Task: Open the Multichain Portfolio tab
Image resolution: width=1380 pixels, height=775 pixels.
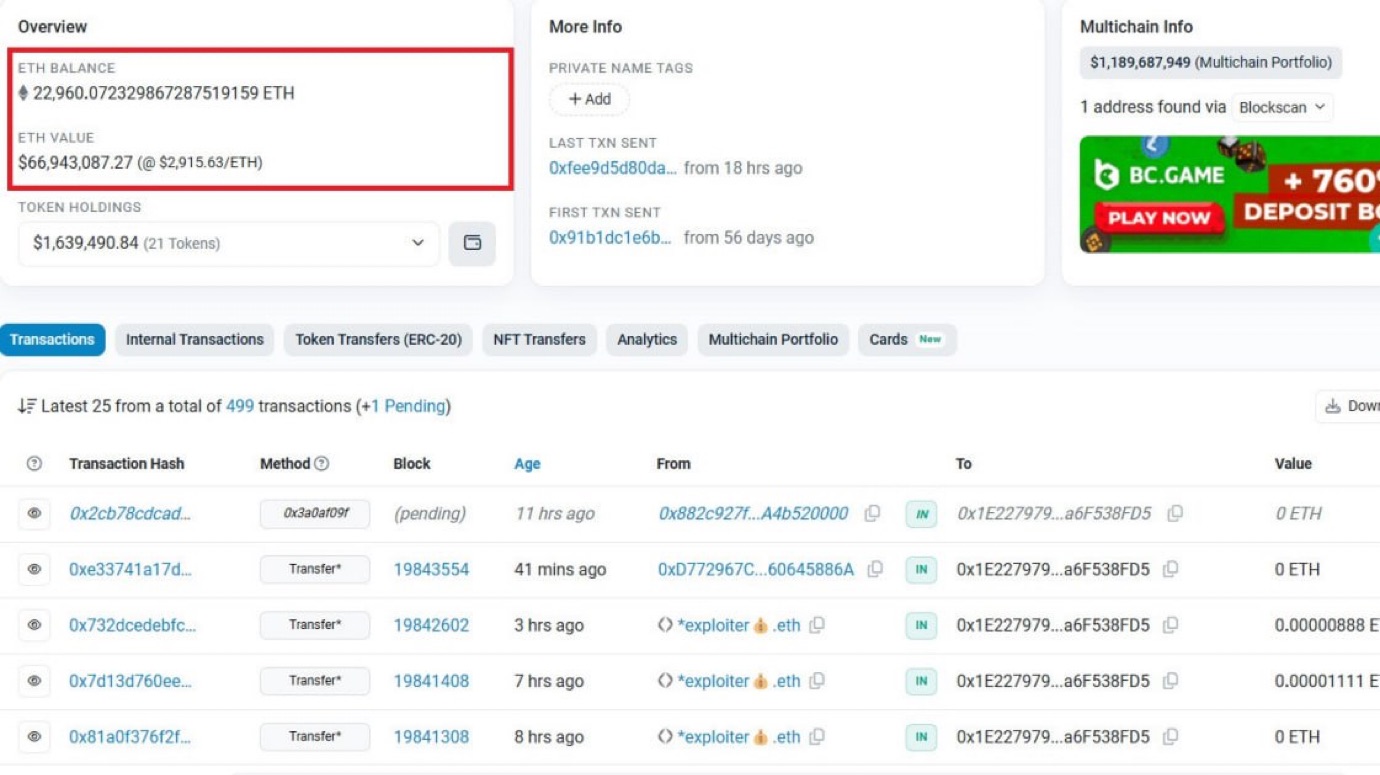Action: click(773, 340)
